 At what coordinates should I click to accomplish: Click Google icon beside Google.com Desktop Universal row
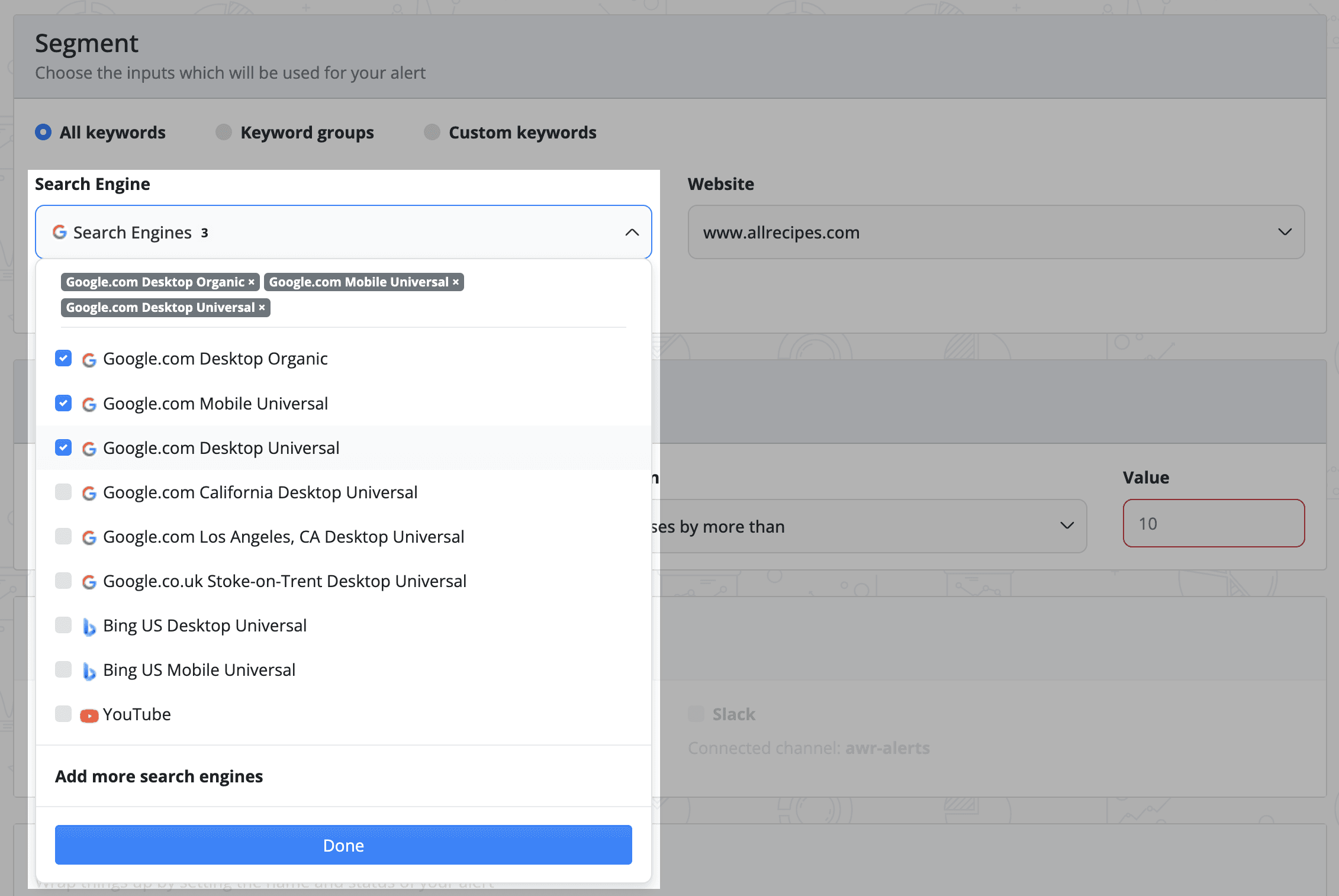pyautogui.click(x=89, y=449)
